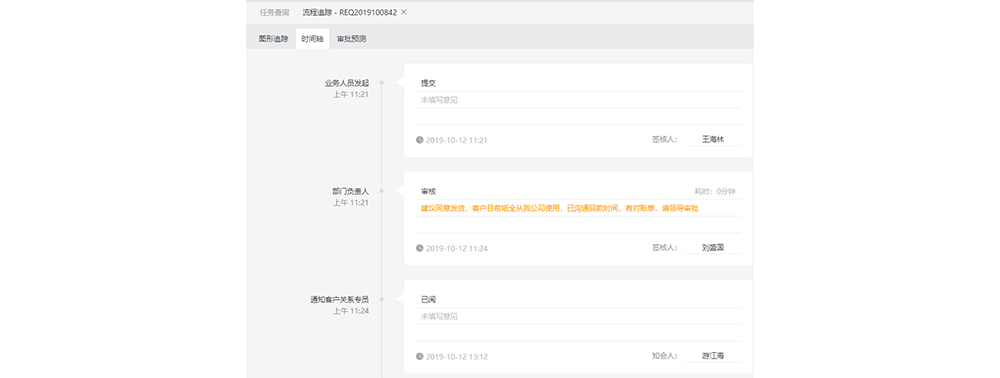This screenshot has width=1000, height=378.
Task: Click the signer name 王海林
Action: click(713, 139)
